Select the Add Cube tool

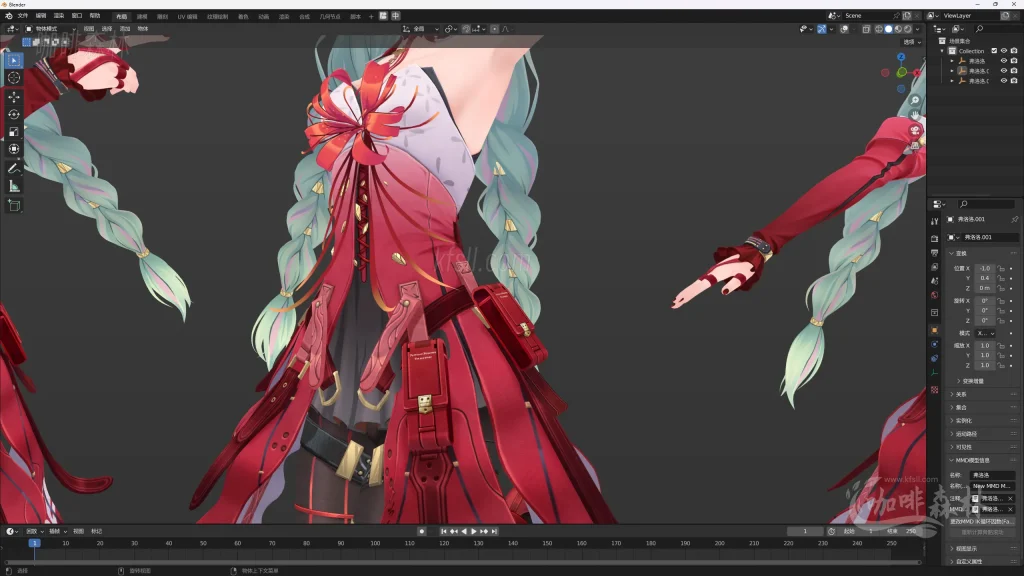14,206
